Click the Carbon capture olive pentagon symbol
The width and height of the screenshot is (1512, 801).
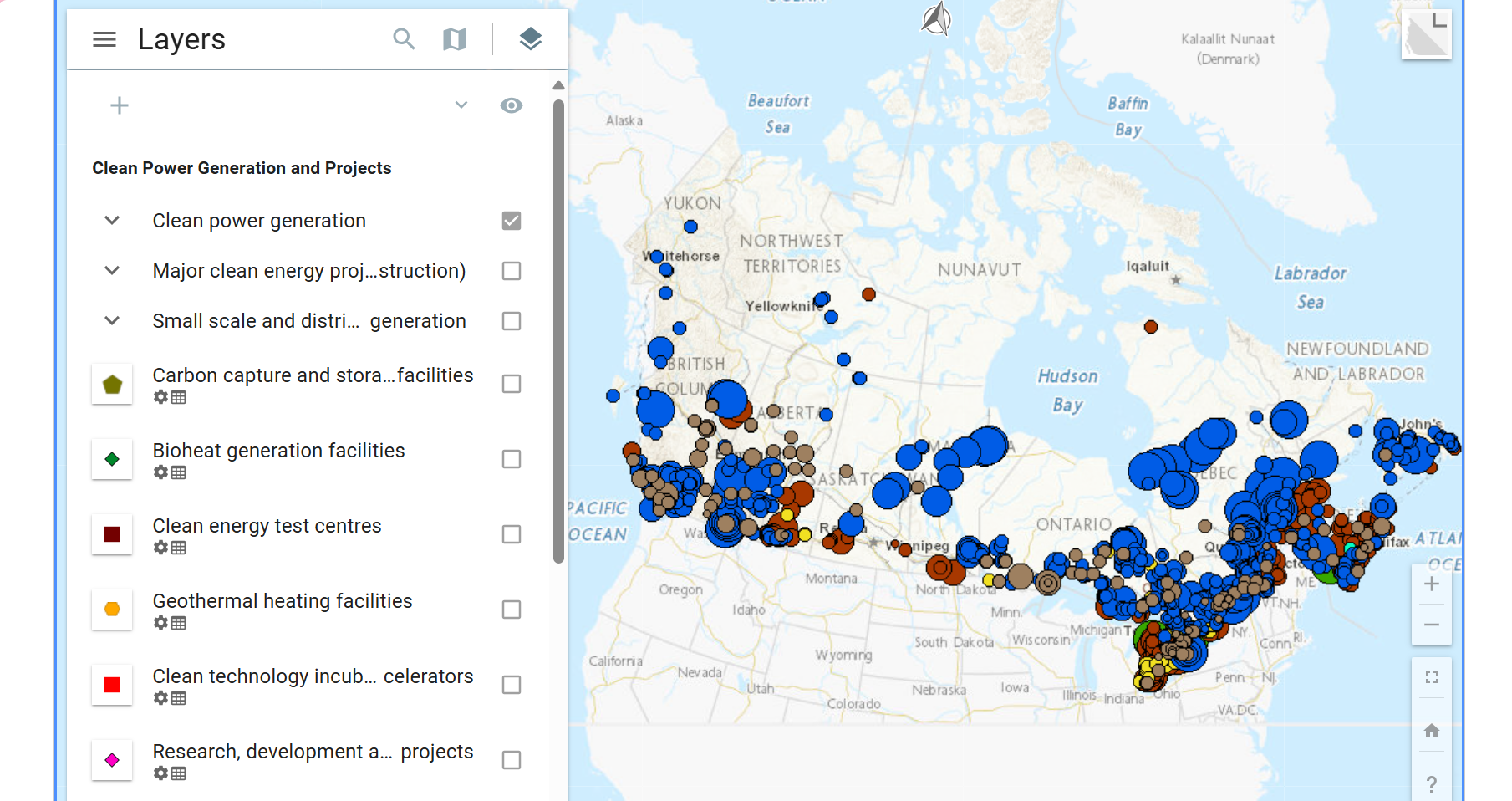[112, 385]
